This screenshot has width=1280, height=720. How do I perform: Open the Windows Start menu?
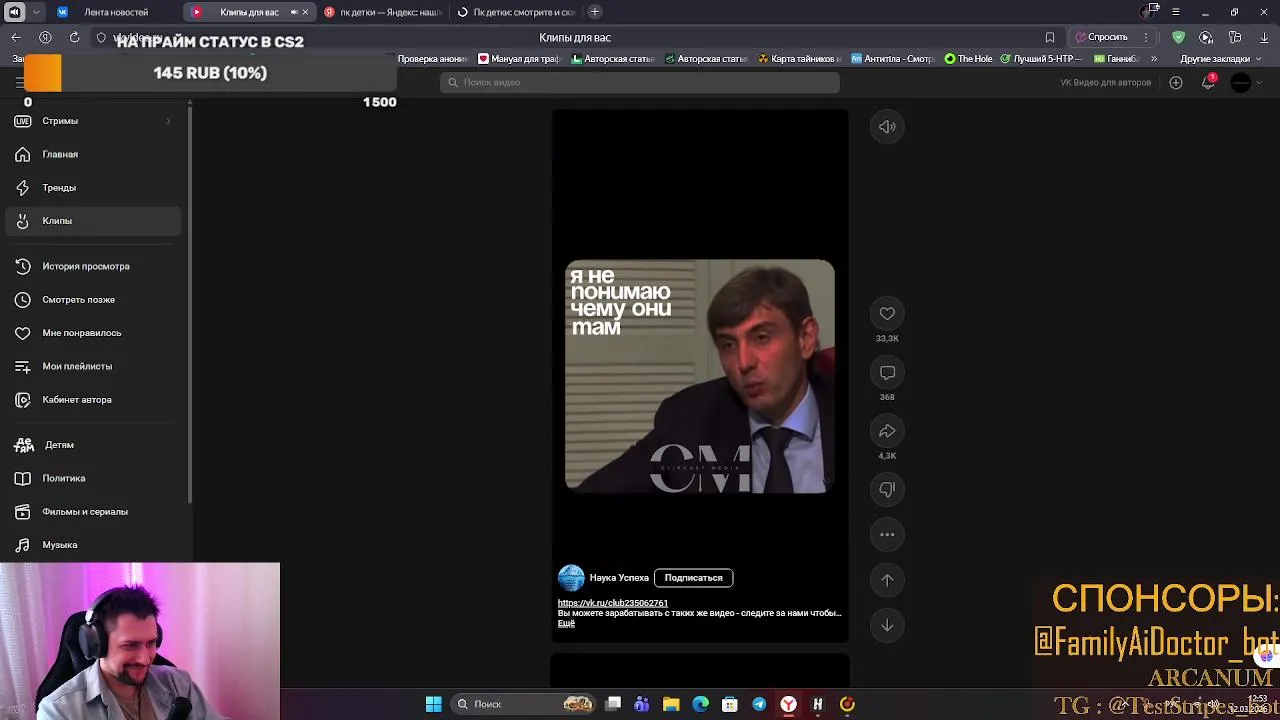coord(433,704)
